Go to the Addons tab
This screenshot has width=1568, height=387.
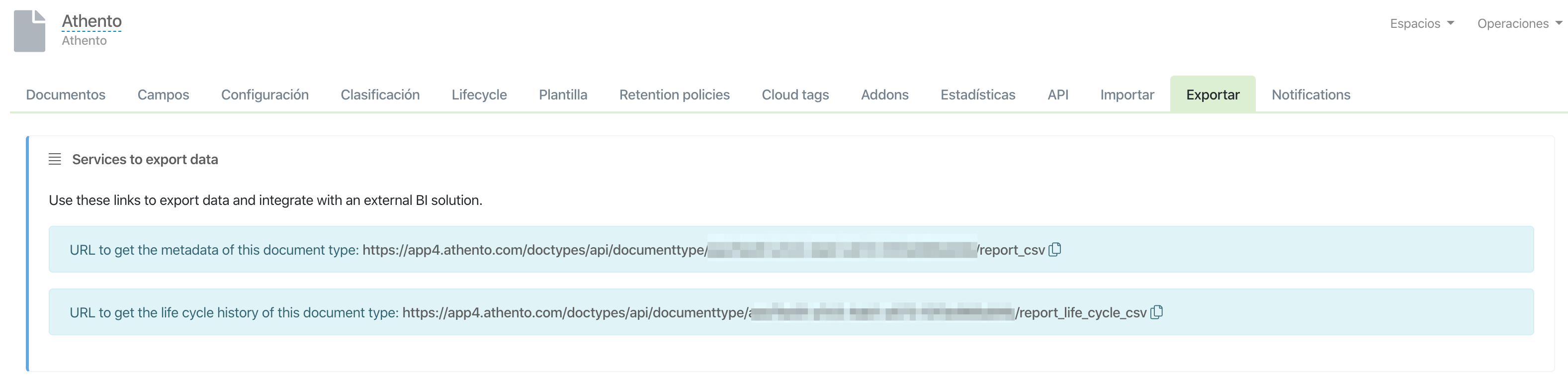[884, 95]
